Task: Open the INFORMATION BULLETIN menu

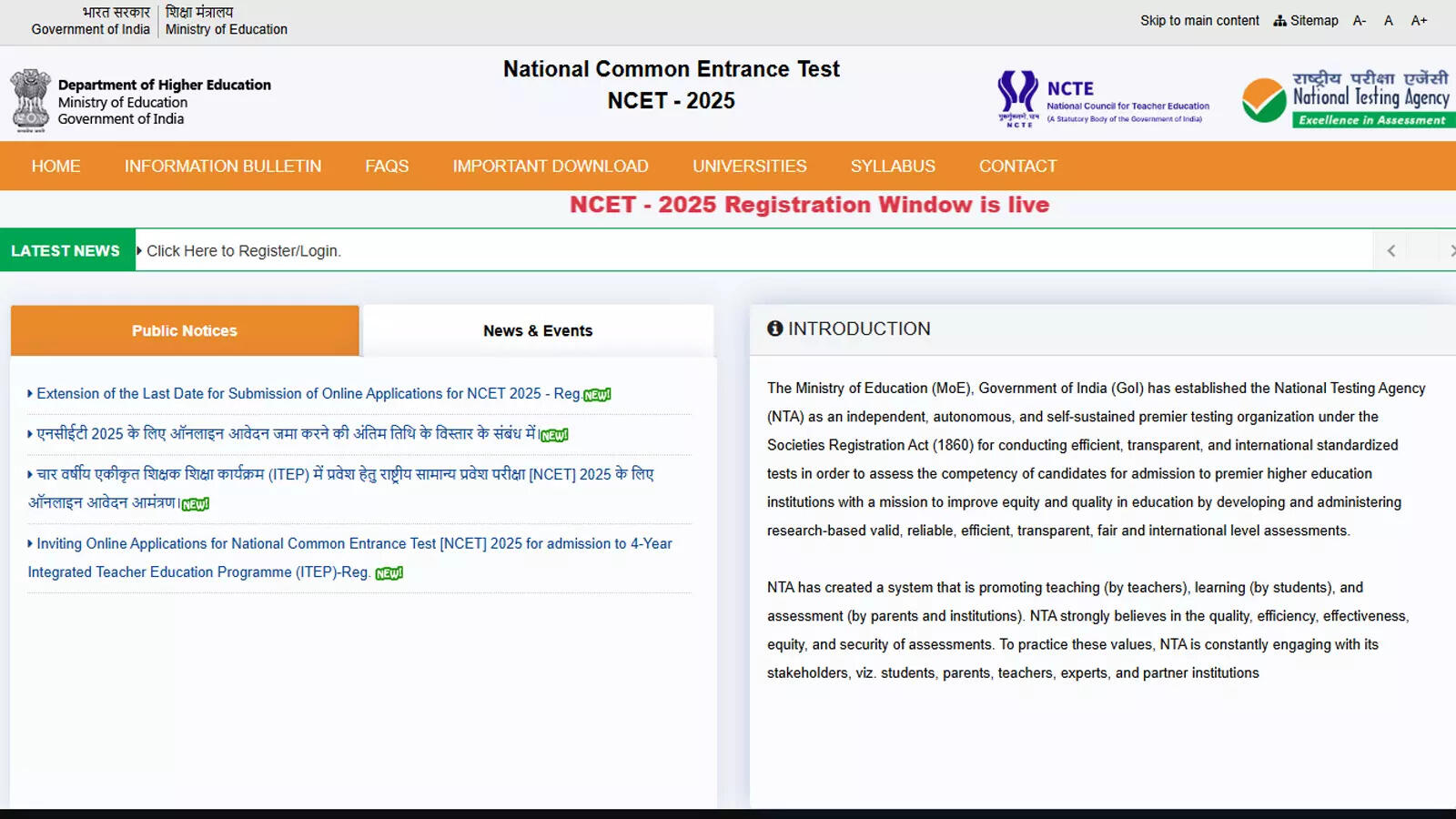Action: (x=223, y=166)
